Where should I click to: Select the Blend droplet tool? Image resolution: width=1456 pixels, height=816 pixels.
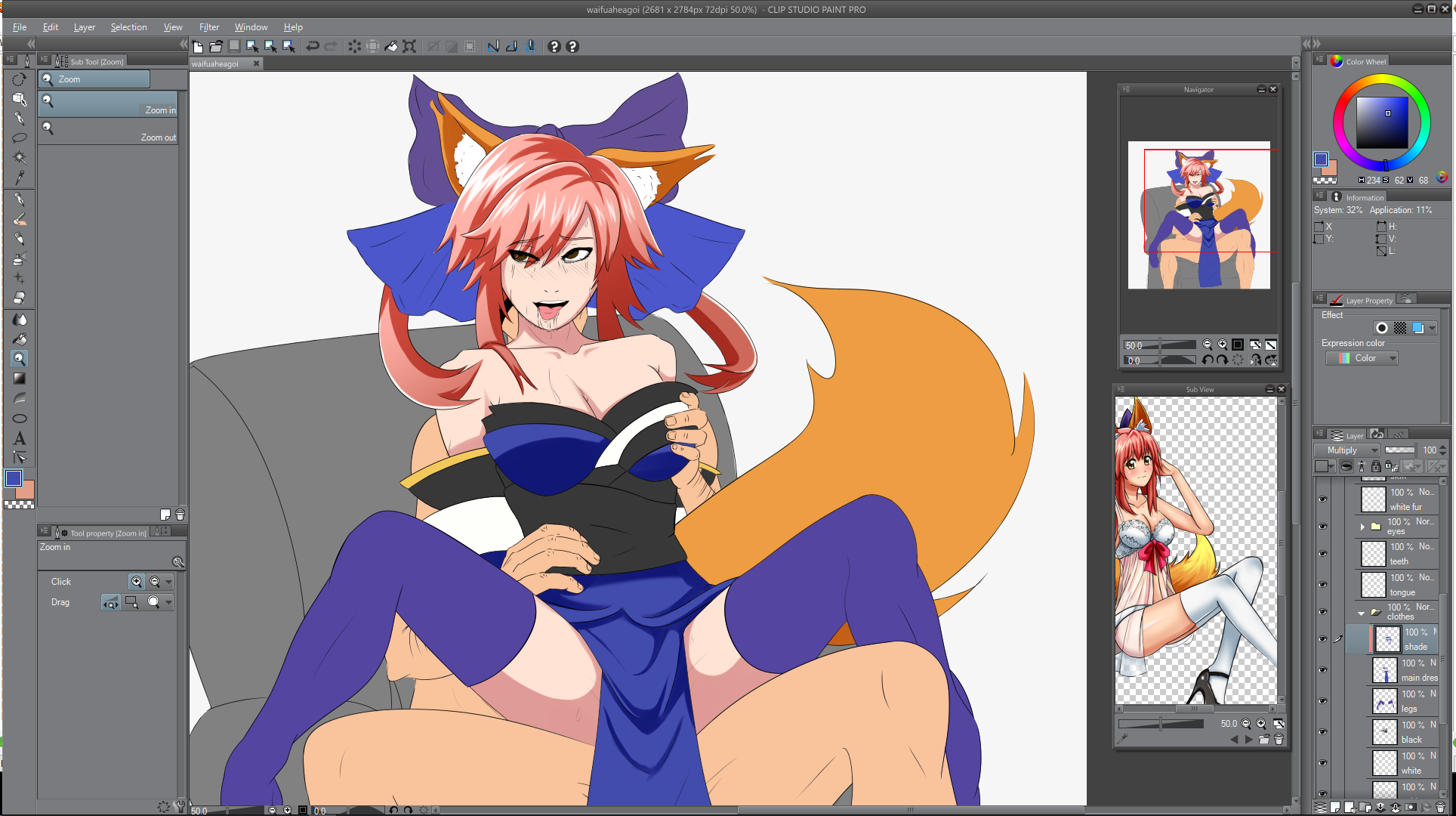pyautogui.click(x=20, y=320)
